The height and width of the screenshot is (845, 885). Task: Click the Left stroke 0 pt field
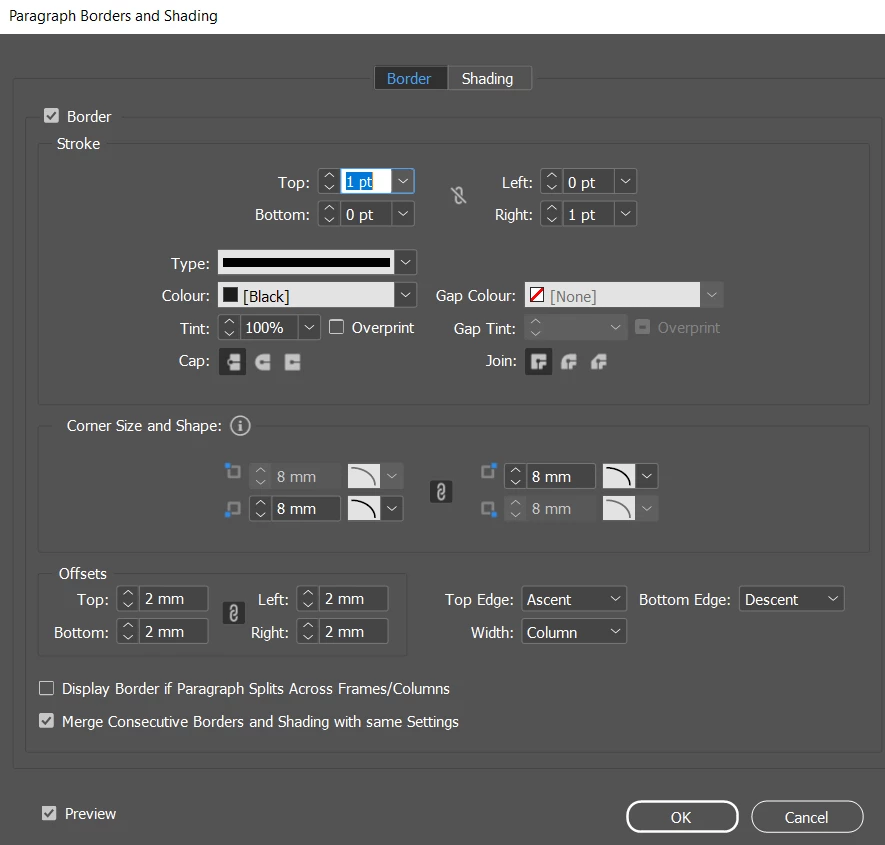tap(588, 182)
